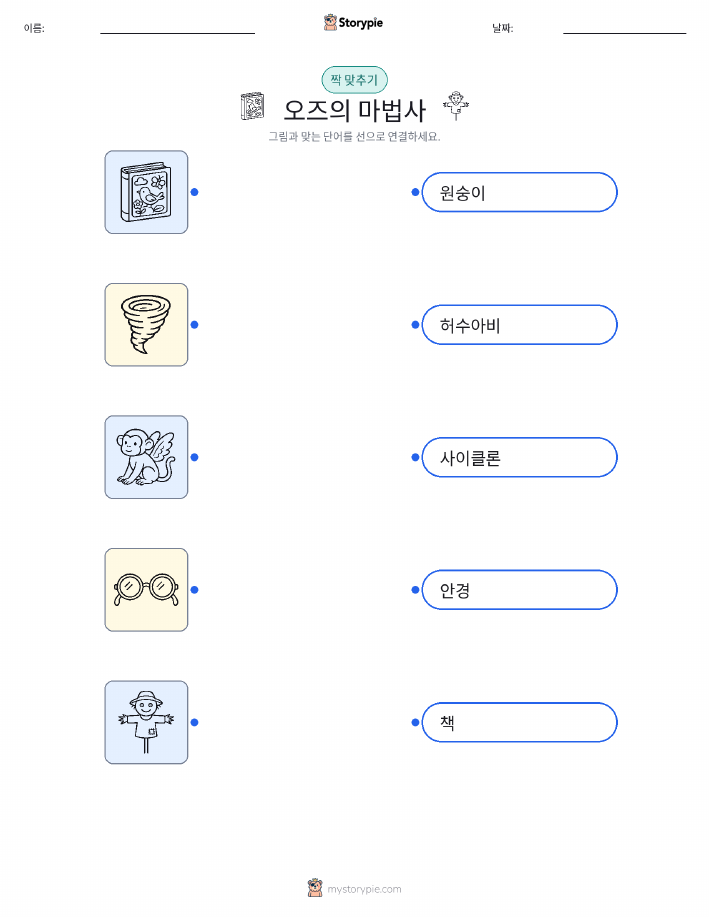
Task: Click the tornado cyclone picture card
Action: [x=146, y=325]
